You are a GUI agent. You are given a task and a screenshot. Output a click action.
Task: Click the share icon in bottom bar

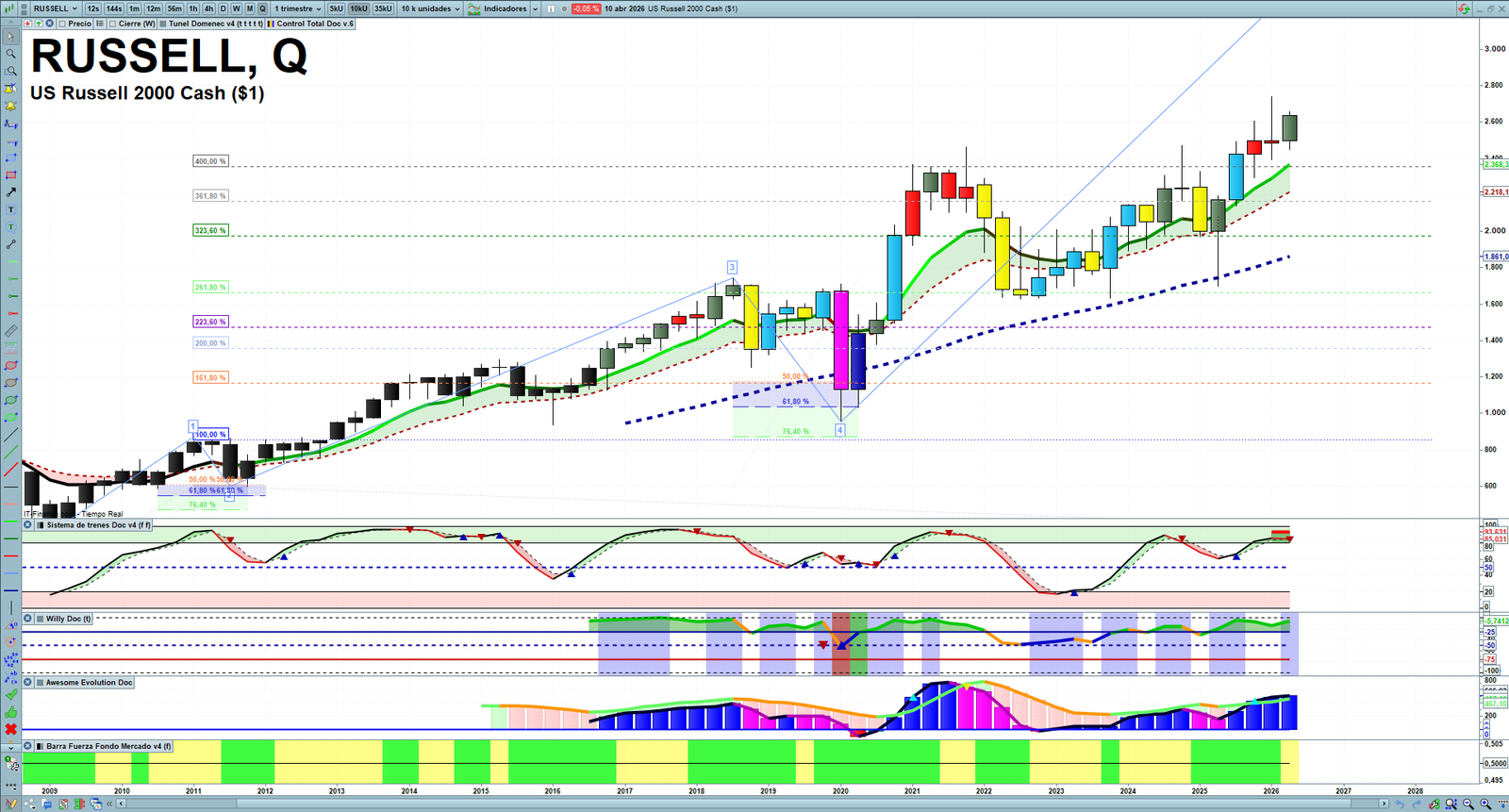29,804
